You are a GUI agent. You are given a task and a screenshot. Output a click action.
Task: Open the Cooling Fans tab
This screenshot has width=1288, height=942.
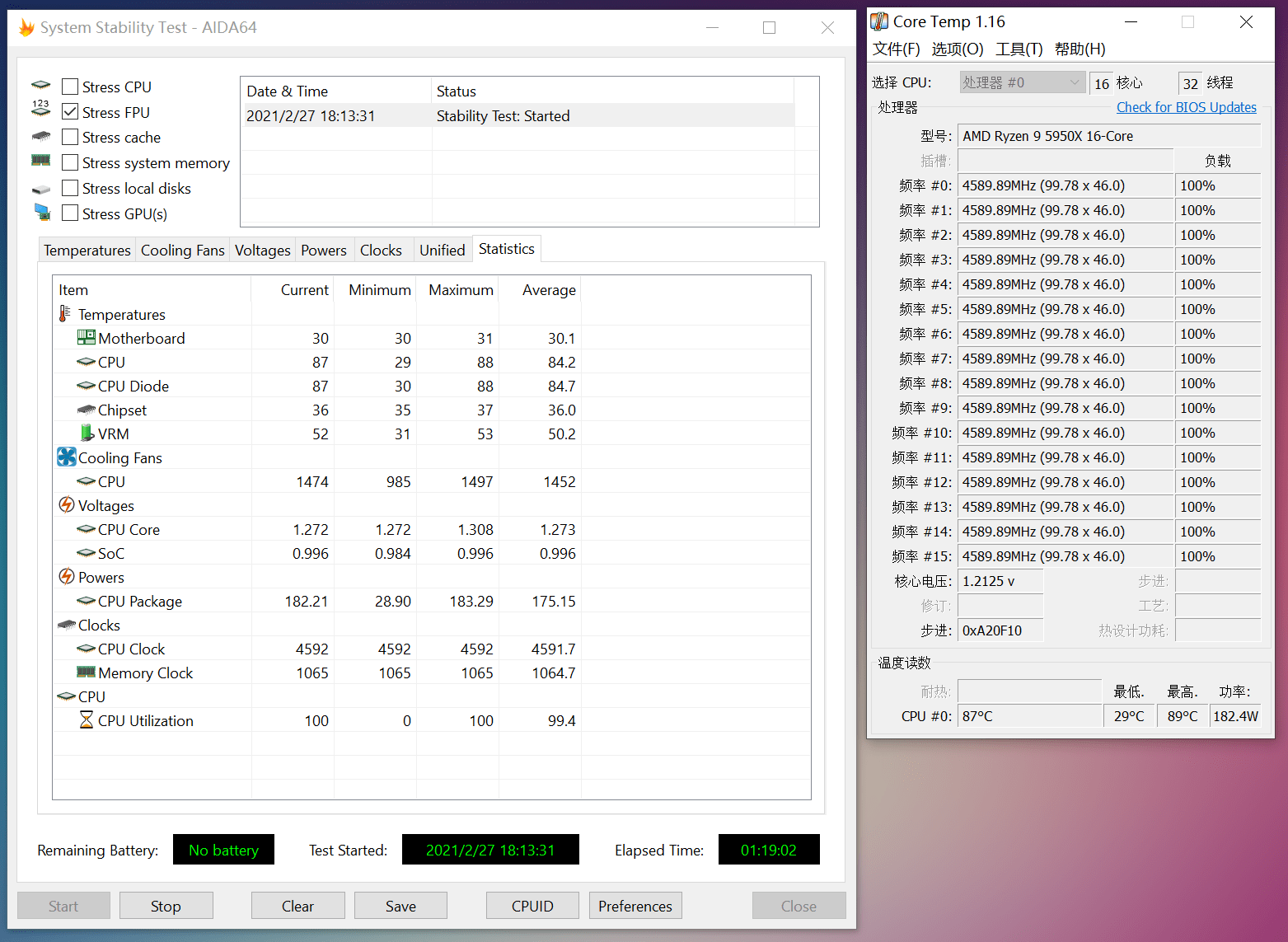pyautogui.click(x=183, y=251)
